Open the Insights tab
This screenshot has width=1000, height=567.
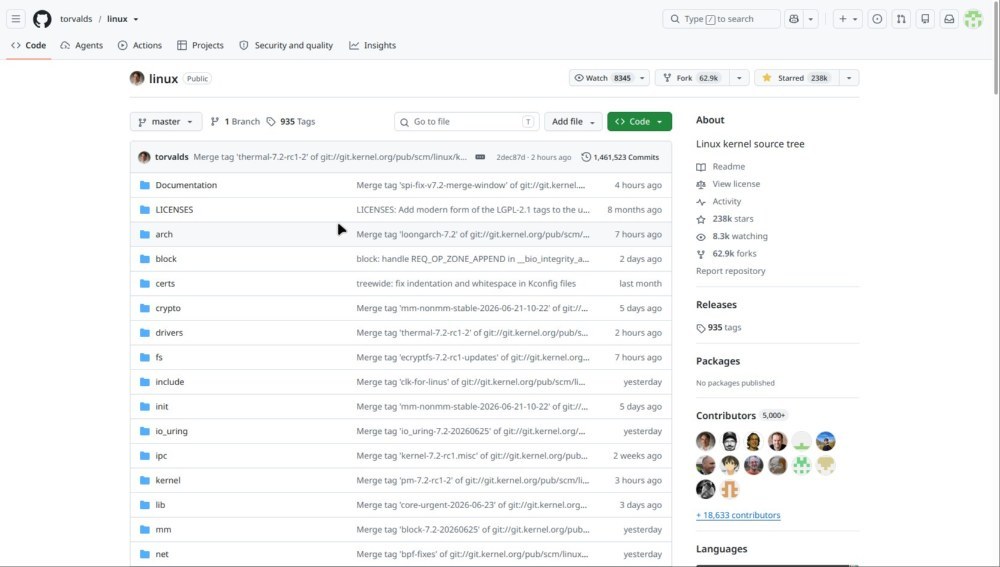click(x=372, y=45)
